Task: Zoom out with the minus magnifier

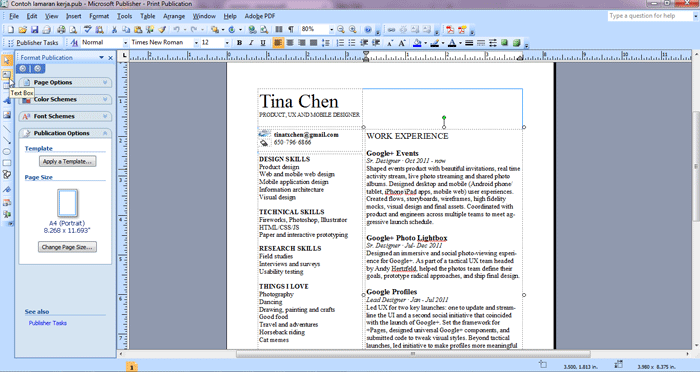Action: (341, 29)
